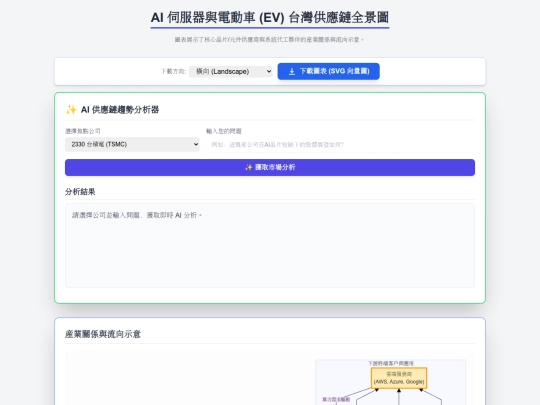540x405 pixels.
Task: Click the question input field
Action: pyautogui.click(x=340, y=144)
